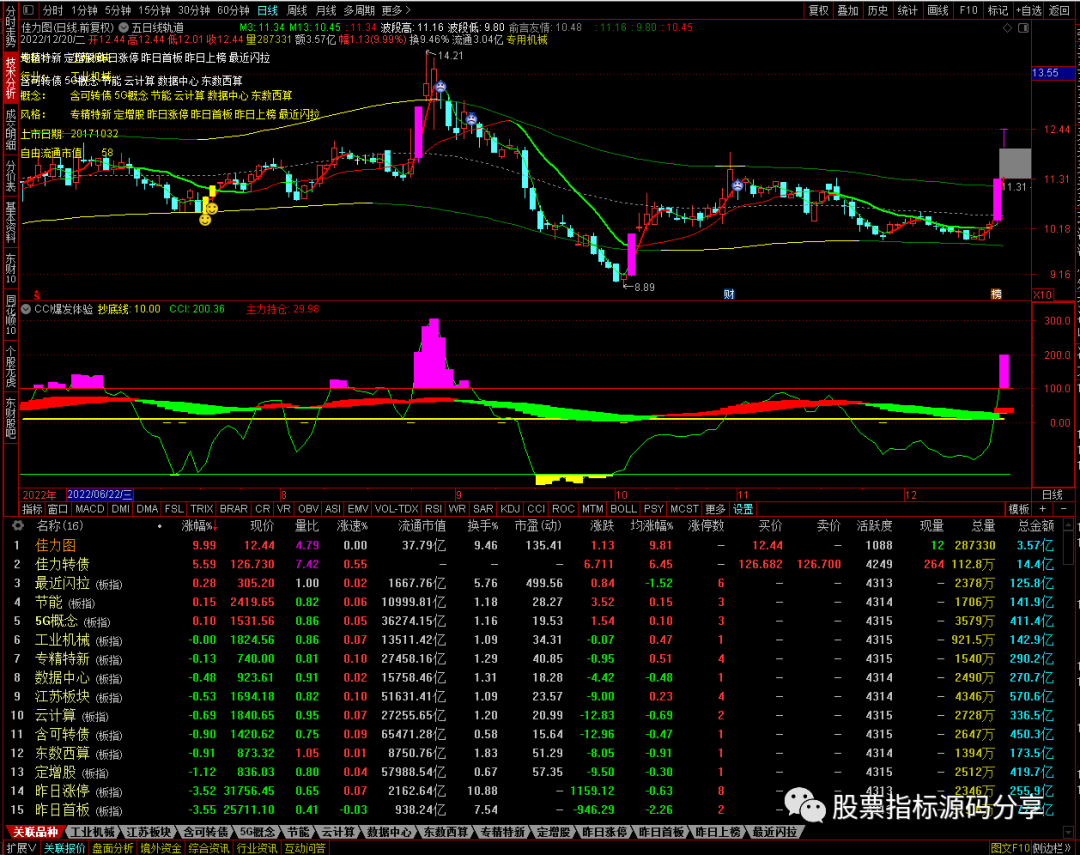Open the 日线 period selector beside the timeline
The height and width of the screenshot is (855, 1080).
coord(1052,495)
